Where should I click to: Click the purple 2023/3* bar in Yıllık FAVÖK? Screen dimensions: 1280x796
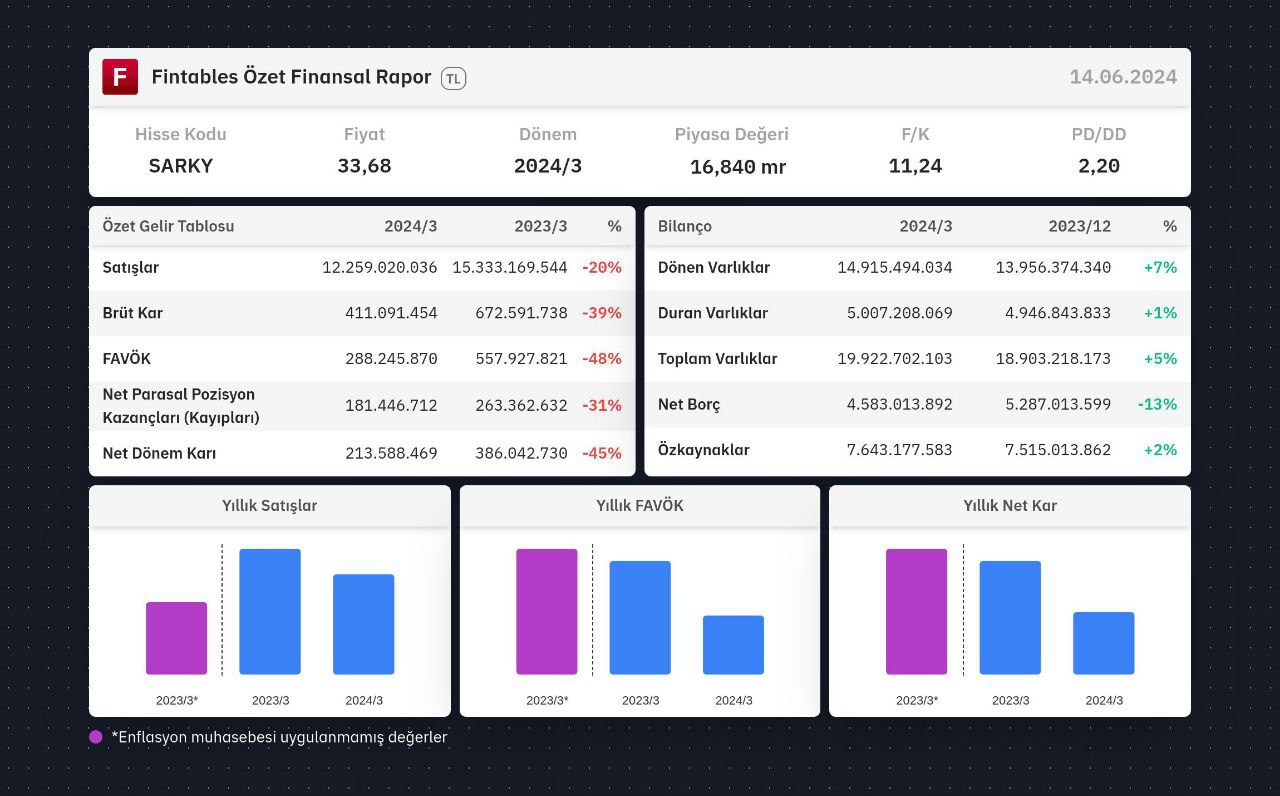pyautogui.click(x=546, y=611)
